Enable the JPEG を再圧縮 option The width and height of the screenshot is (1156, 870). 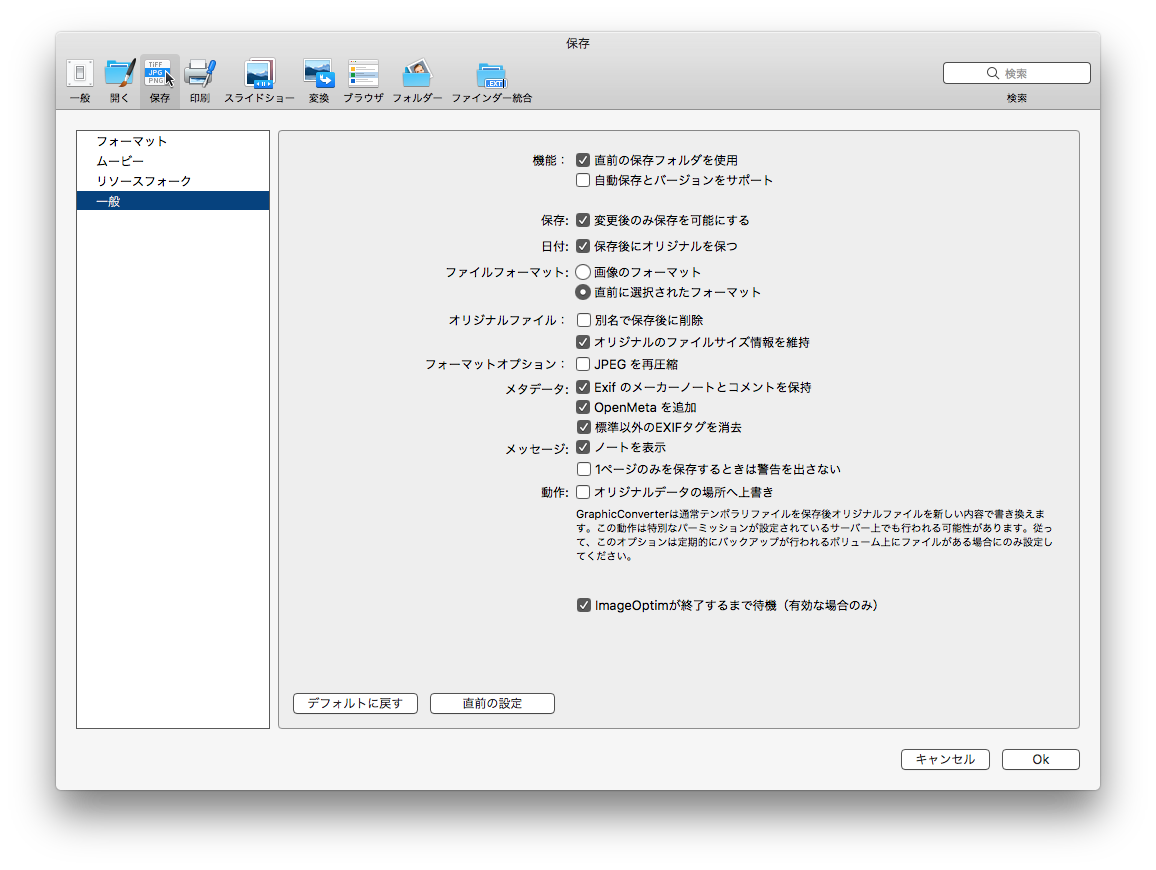583,364
